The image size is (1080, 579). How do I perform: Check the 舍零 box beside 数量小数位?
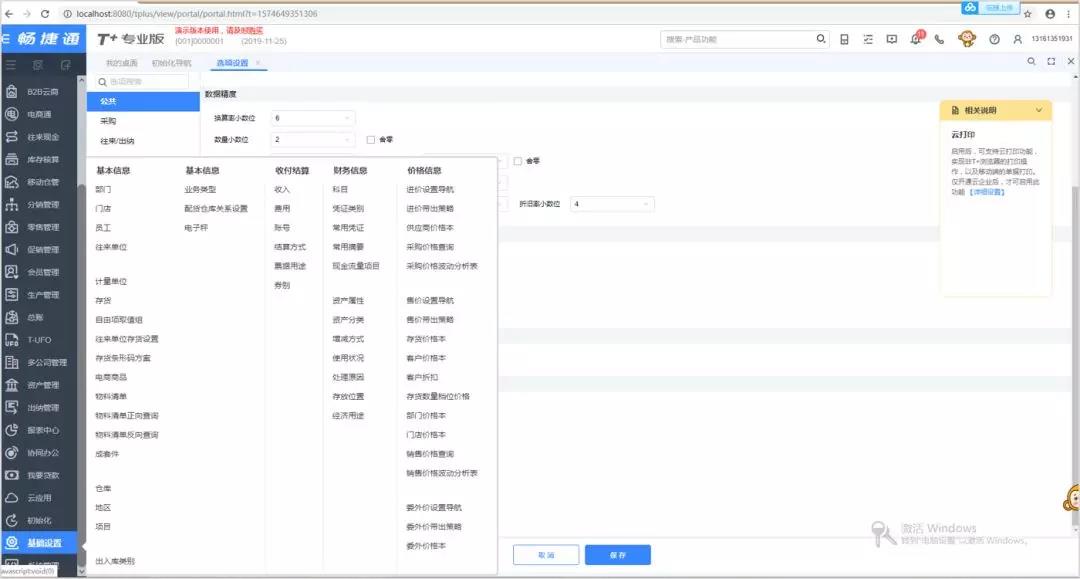coord(371,140)
